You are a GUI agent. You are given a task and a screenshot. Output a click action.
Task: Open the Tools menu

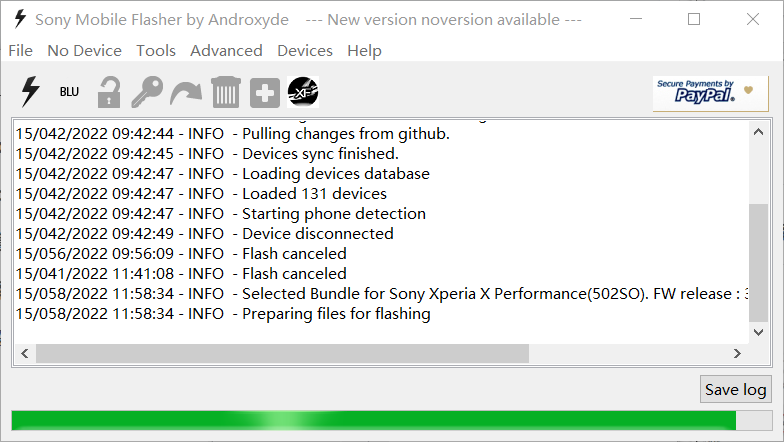156,51
